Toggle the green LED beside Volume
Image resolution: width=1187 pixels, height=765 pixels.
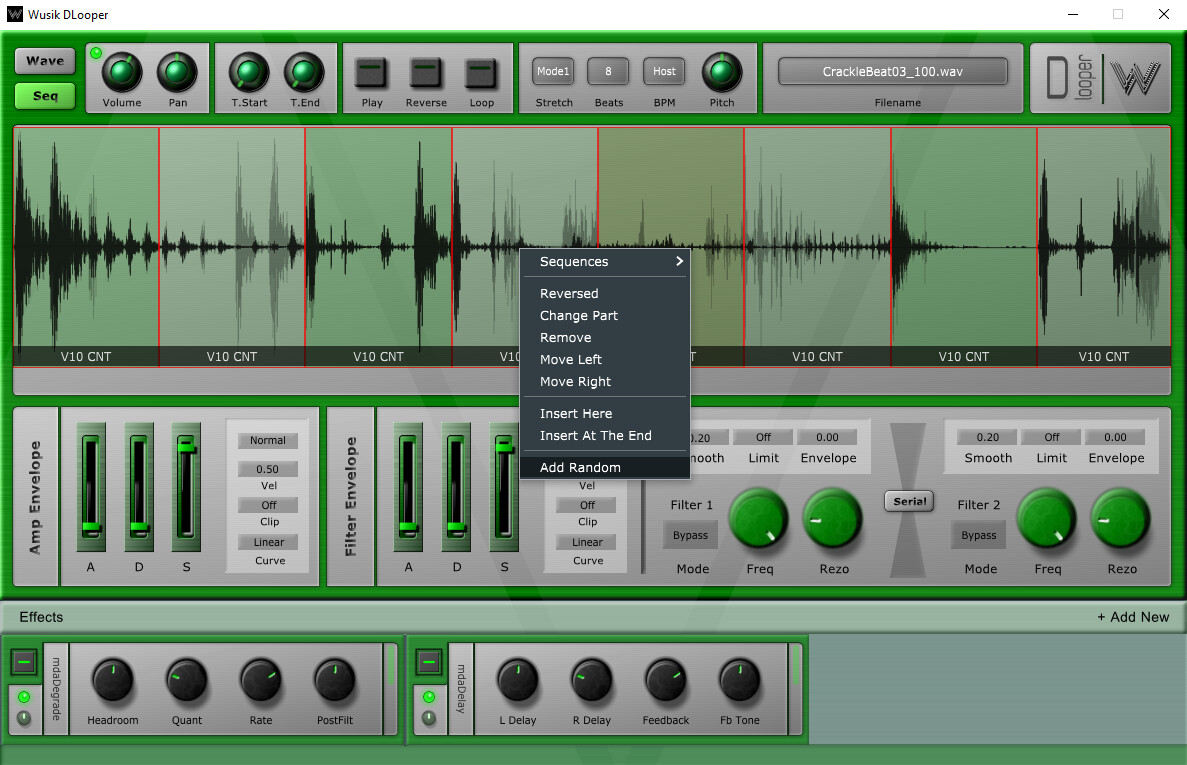[x=96, y=53]
